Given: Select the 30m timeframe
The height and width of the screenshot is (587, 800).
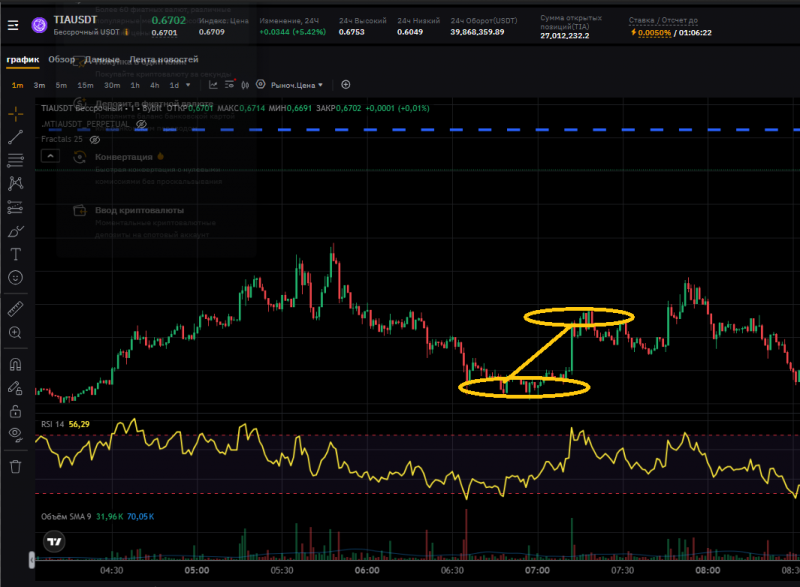Looking at the screenshot, I should [x=112, y=85].
